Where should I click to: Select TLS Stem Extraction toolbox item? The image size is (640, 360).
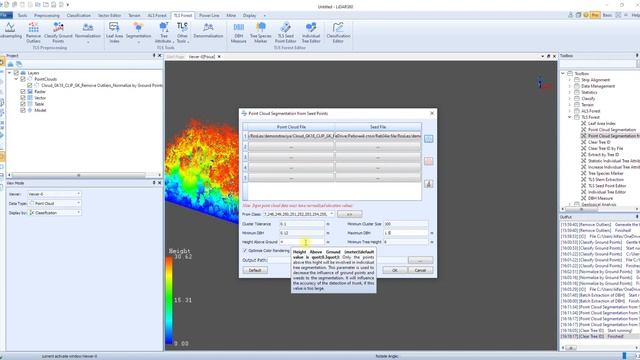[x=605, y=180]
